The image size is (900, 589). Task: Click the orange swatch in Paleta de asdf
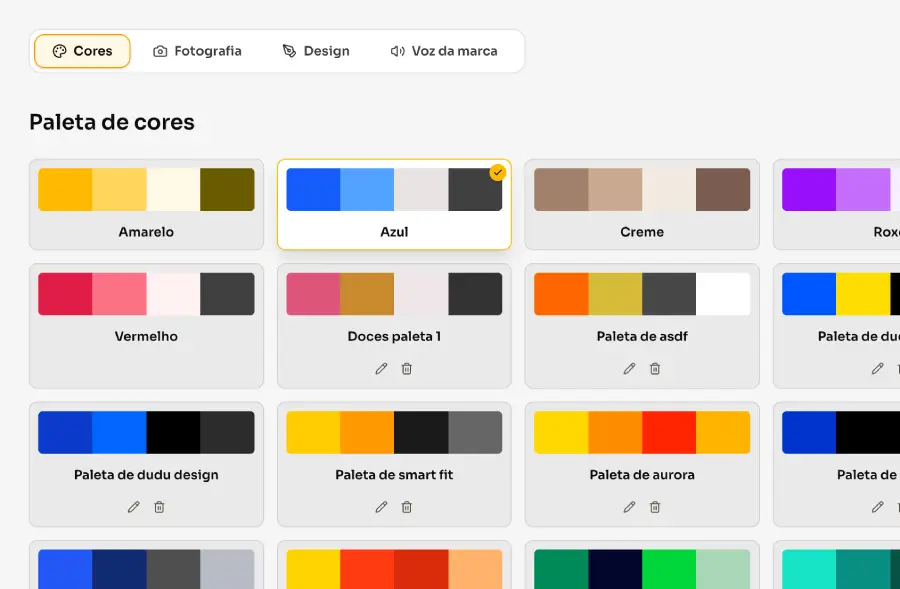561,294
